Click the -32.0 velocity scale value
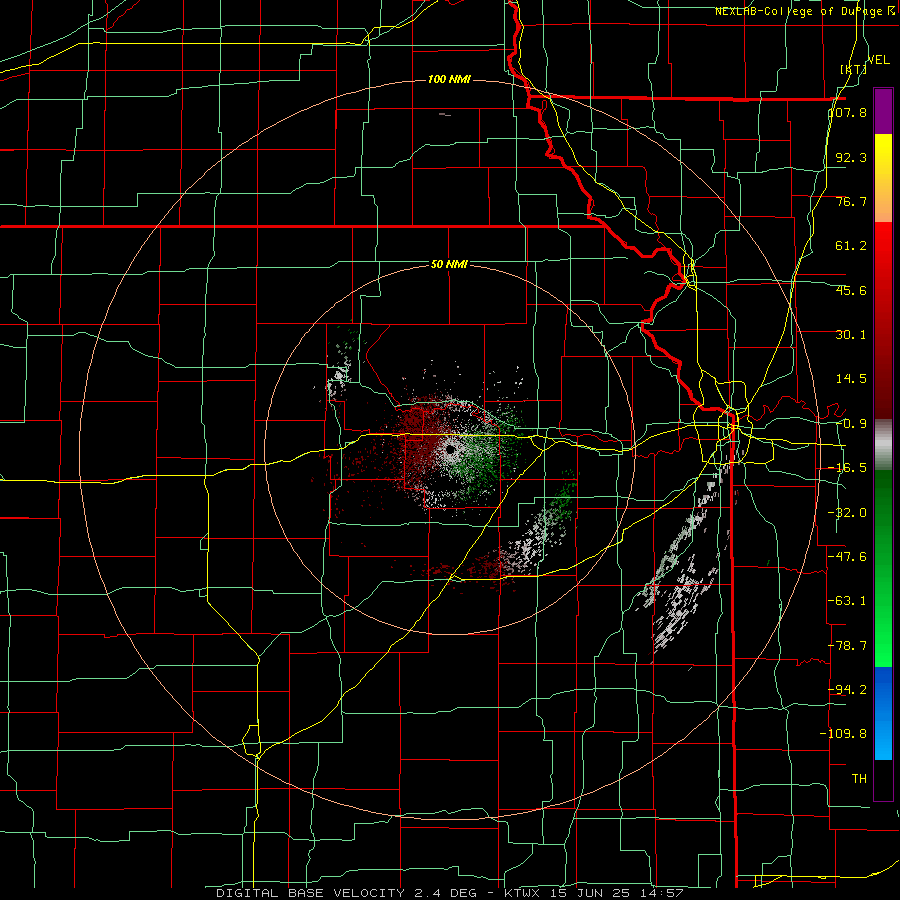The width and height of the screenshot is (900, 900). click(x=847, y=513)
